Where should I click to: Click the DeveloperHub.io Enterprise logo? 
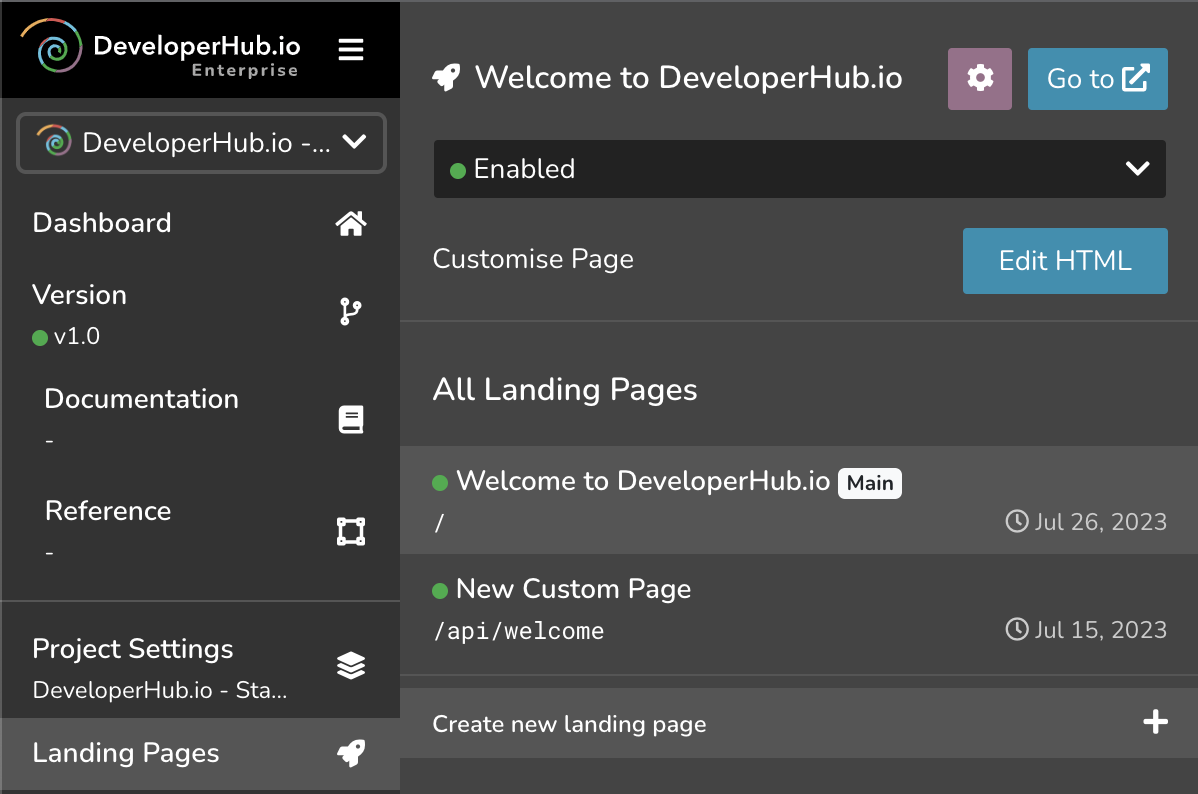point(160,50)
